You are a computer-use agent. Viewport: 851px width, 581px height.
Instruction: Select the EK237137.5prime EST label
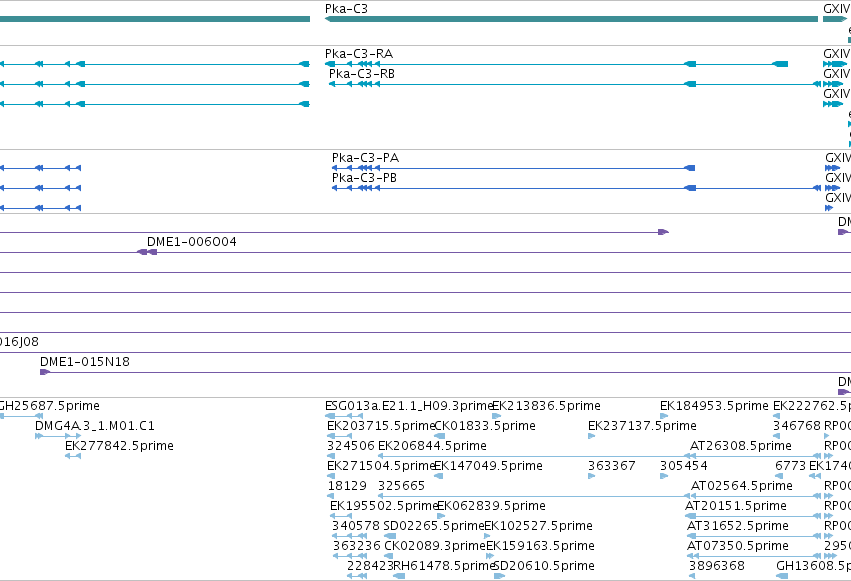point(643,426)
